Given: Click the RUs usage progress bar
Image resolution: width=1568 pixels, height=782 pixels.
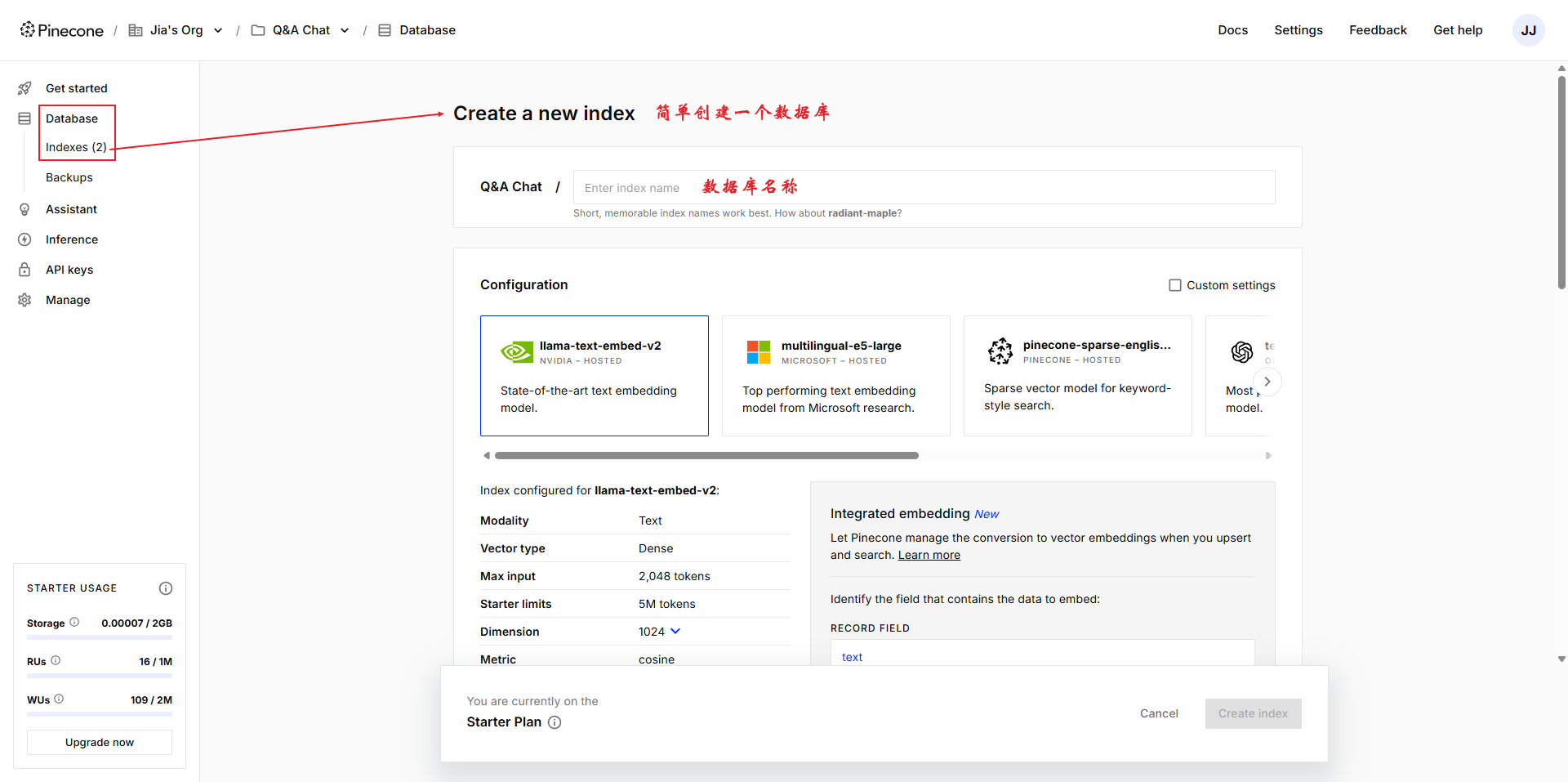Looking at the screenshot, I should point(100,676).
